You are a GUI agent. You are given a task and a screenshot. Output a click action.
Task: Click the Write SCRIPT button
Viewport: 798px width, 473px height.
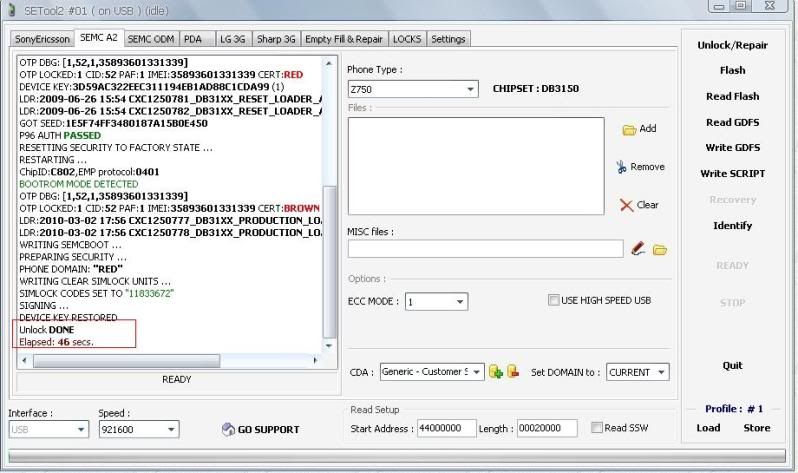(732, 174)
